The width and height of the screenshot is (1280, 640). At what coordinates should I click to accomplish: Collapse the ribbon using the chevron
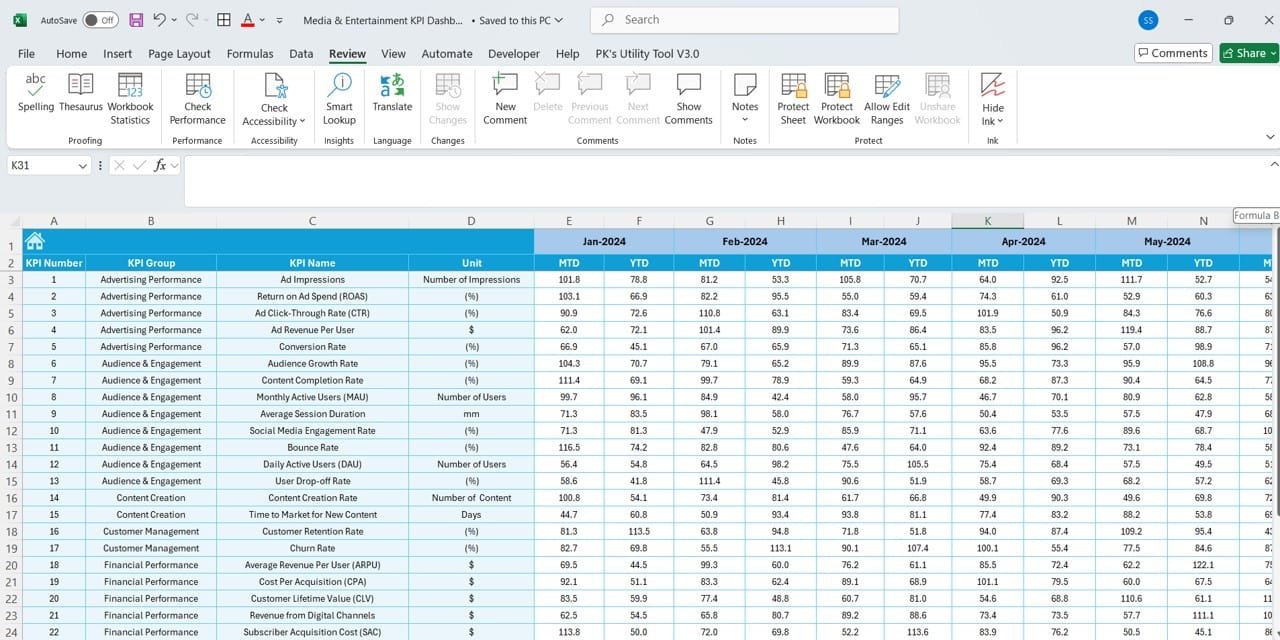pyautogui.click(x=1271, y=137)
